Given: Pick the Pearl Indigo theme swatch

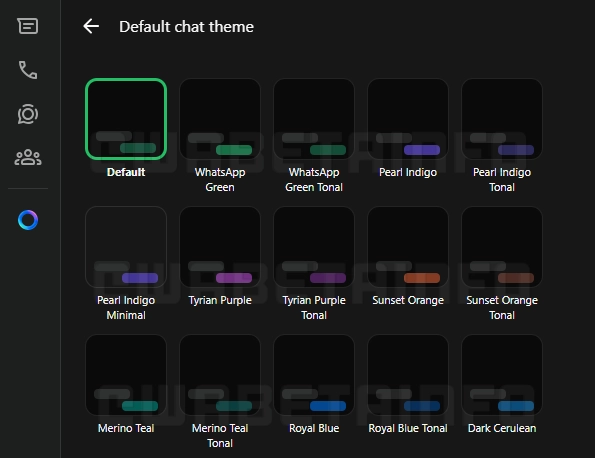Looking at the screenshot, I should coord(408,119).
